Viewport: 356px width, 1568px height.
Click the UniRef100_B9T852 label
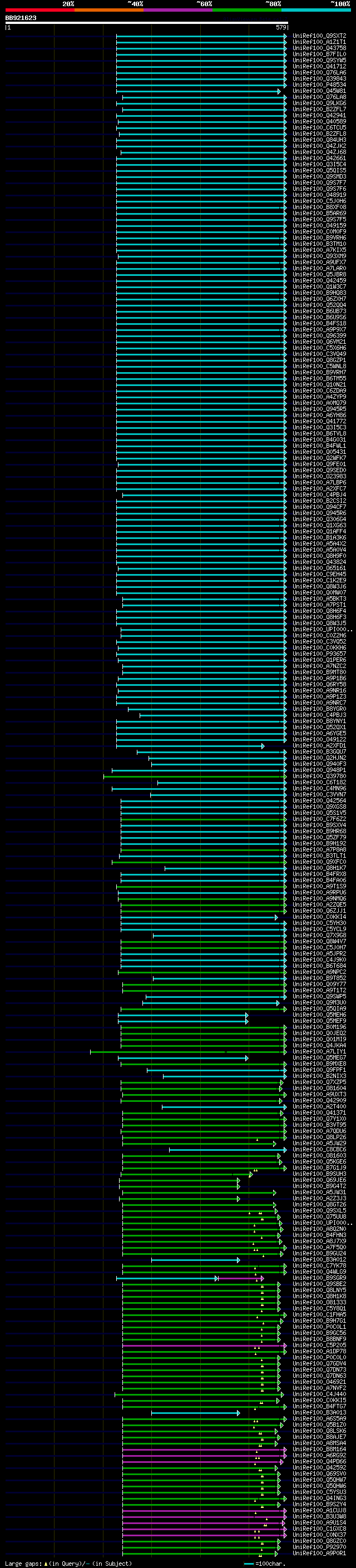click(x=319, y=978)
